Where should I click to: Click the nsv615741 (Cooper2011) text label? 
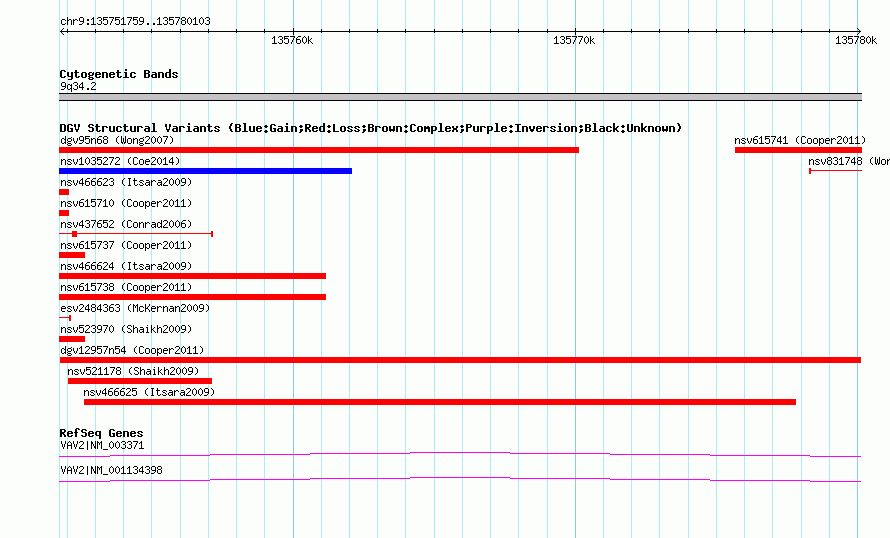[800, 140]
